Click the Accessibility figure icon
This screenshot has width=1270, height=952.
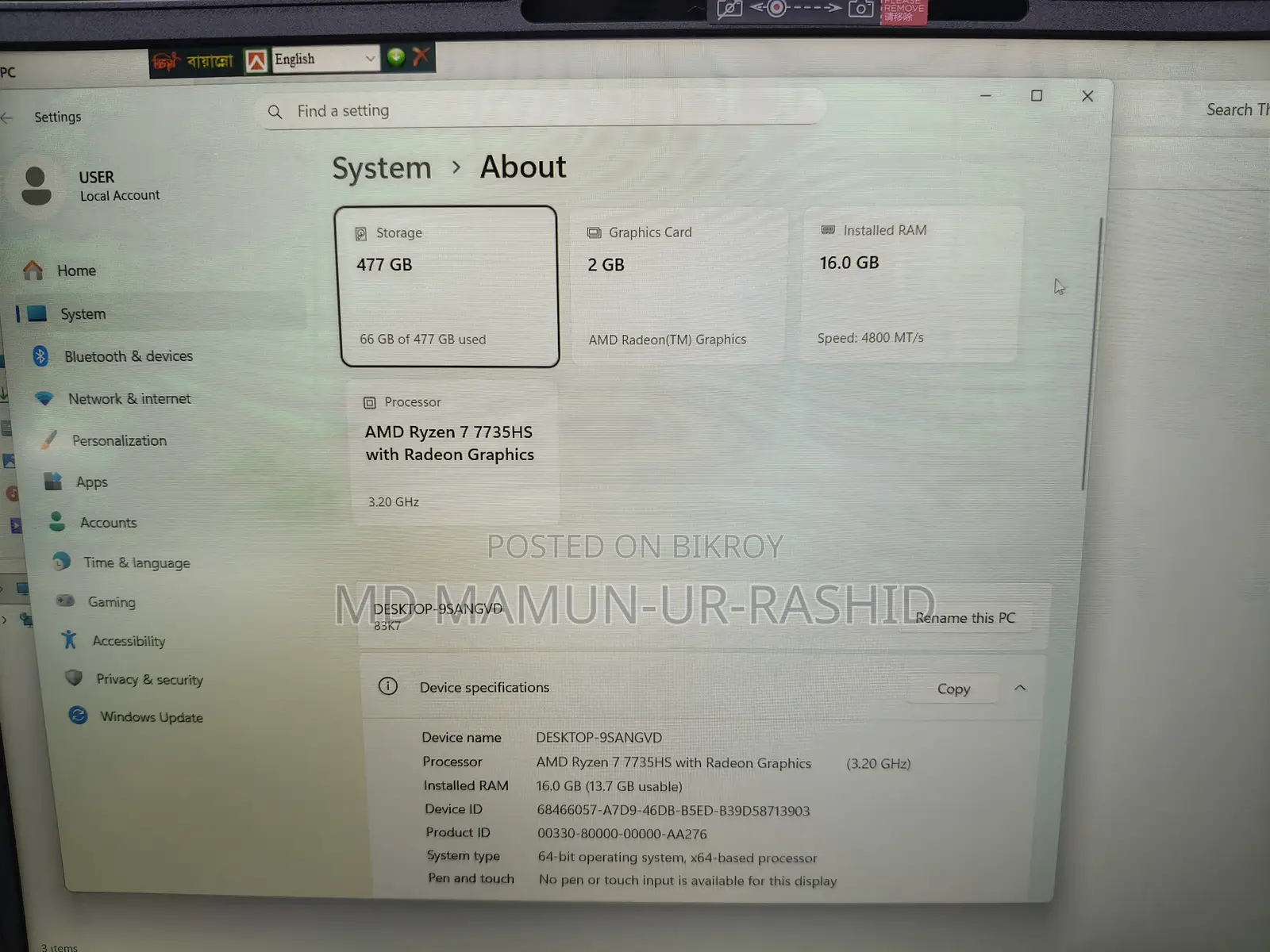point(69,639)
